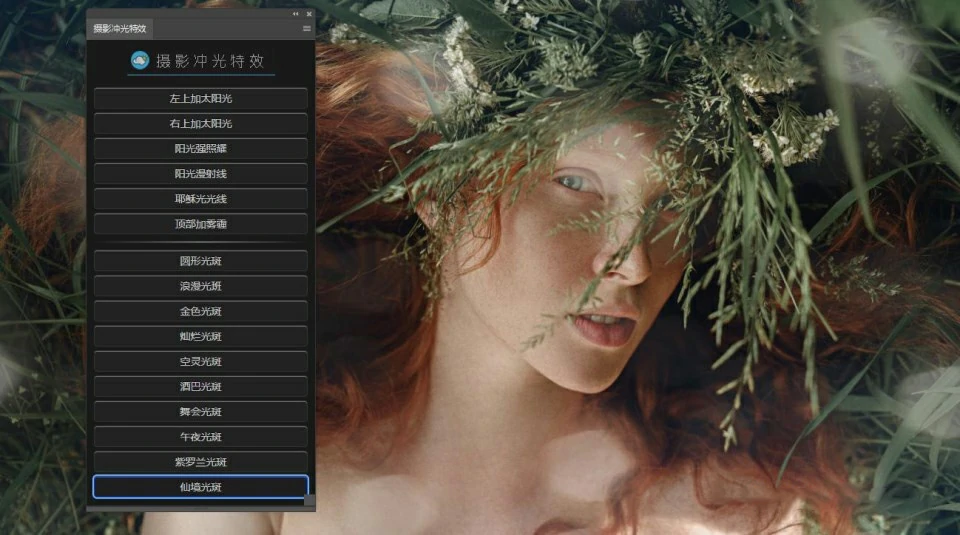
Task: Click the 摄影冲光特效 header title text
Action: [x=210, y=61]
